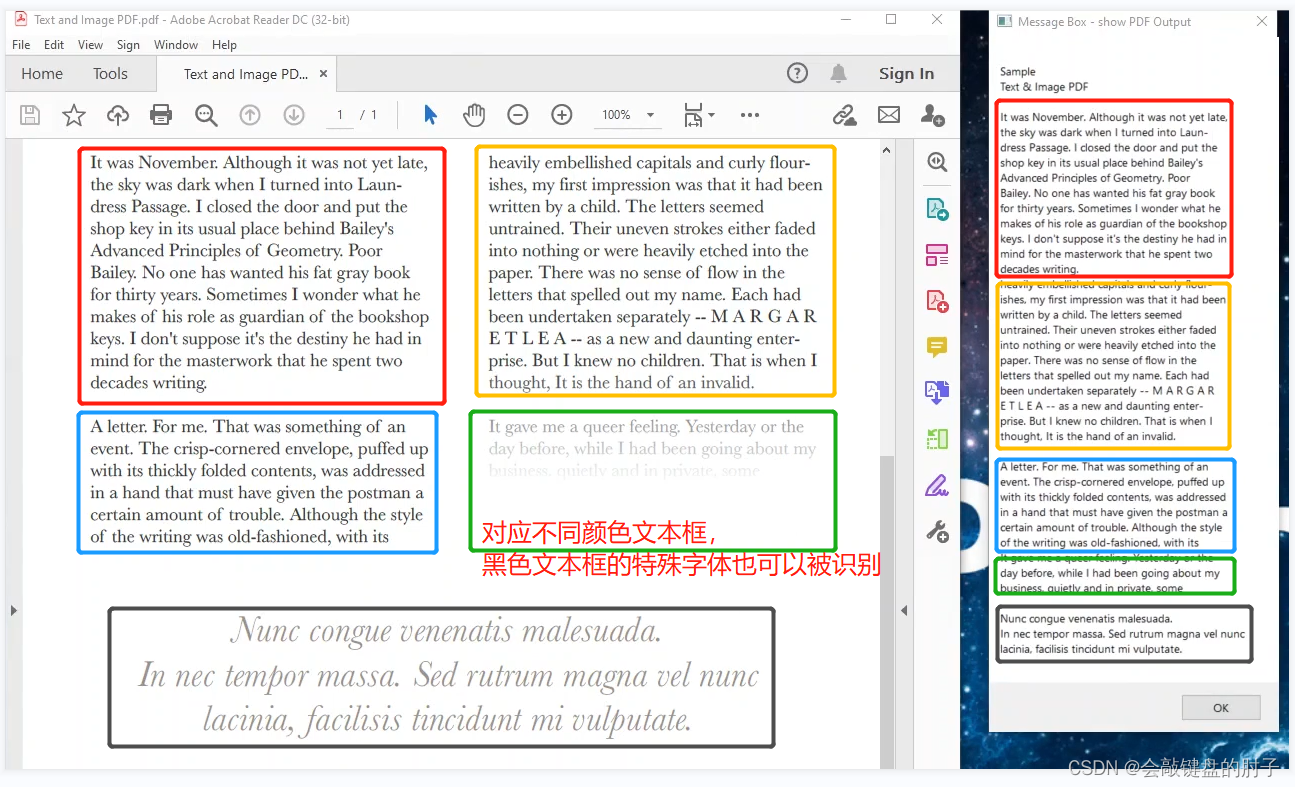Click 'heavily embellished capitals' paragraph in PDF
This screenshot has width=1295, height=787.
point(655,272)
